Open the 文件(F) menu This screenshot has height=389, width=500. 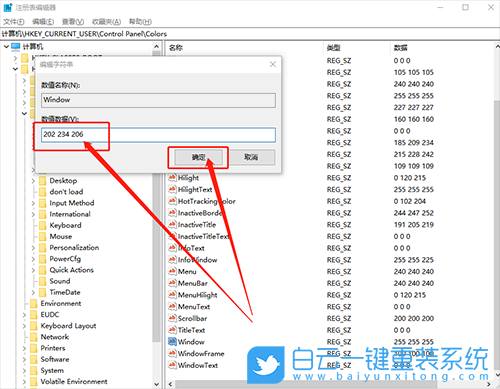(14, 22)
